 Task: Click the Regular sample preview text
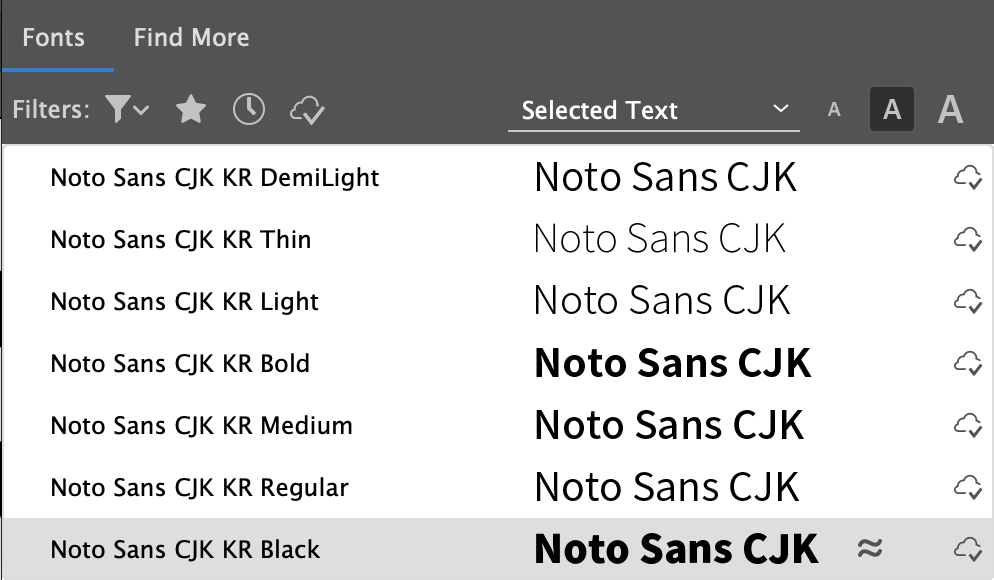[x=667, y=487]
